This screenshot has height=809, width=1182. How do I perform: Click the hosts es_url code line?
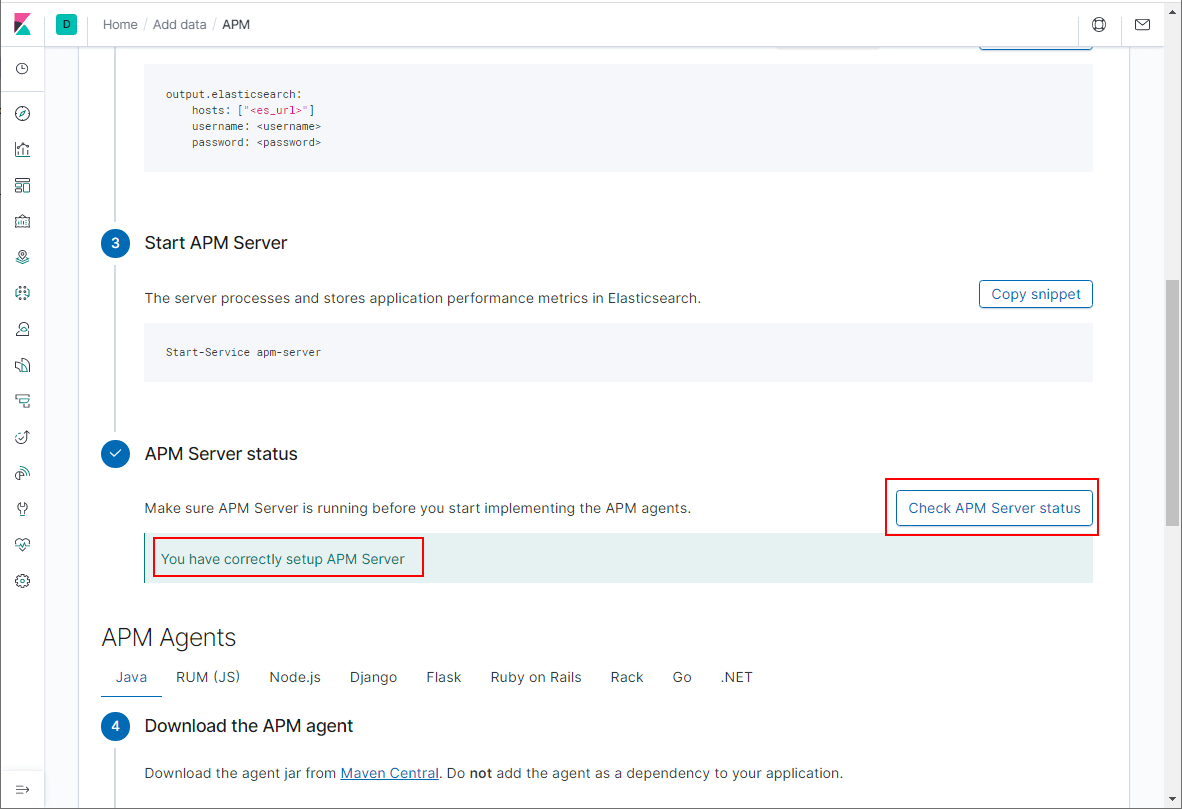pos(253,110)
